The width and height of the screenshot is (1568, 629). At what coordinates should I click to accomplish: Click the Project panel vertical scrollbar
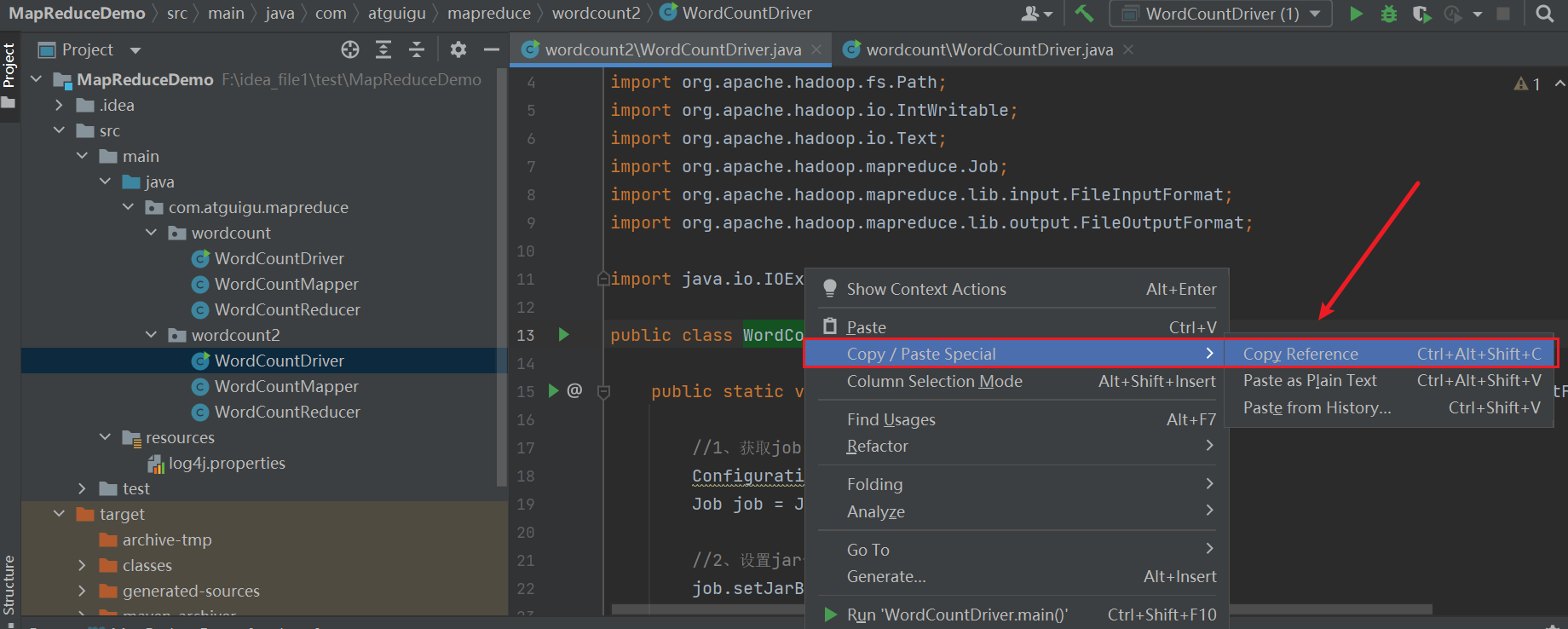[x=502, y=277]
